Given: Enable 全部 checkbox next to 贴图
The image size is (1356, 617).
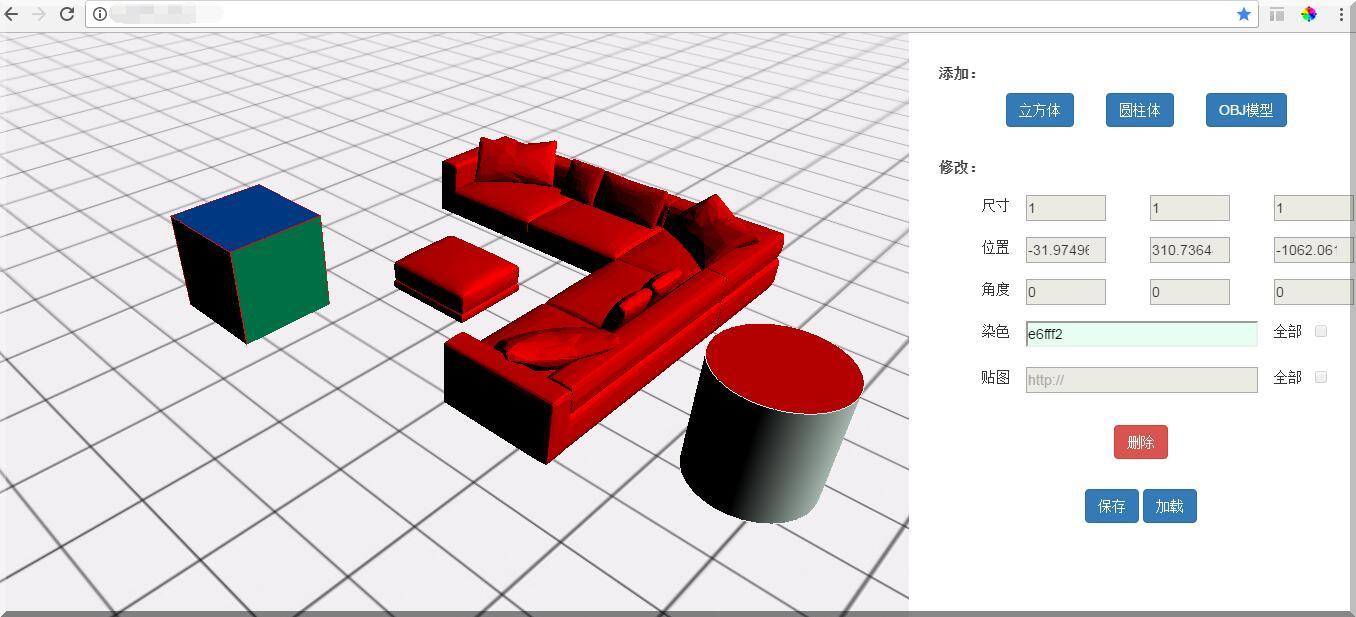Looking at the screenshot, I should (1320, 377).
